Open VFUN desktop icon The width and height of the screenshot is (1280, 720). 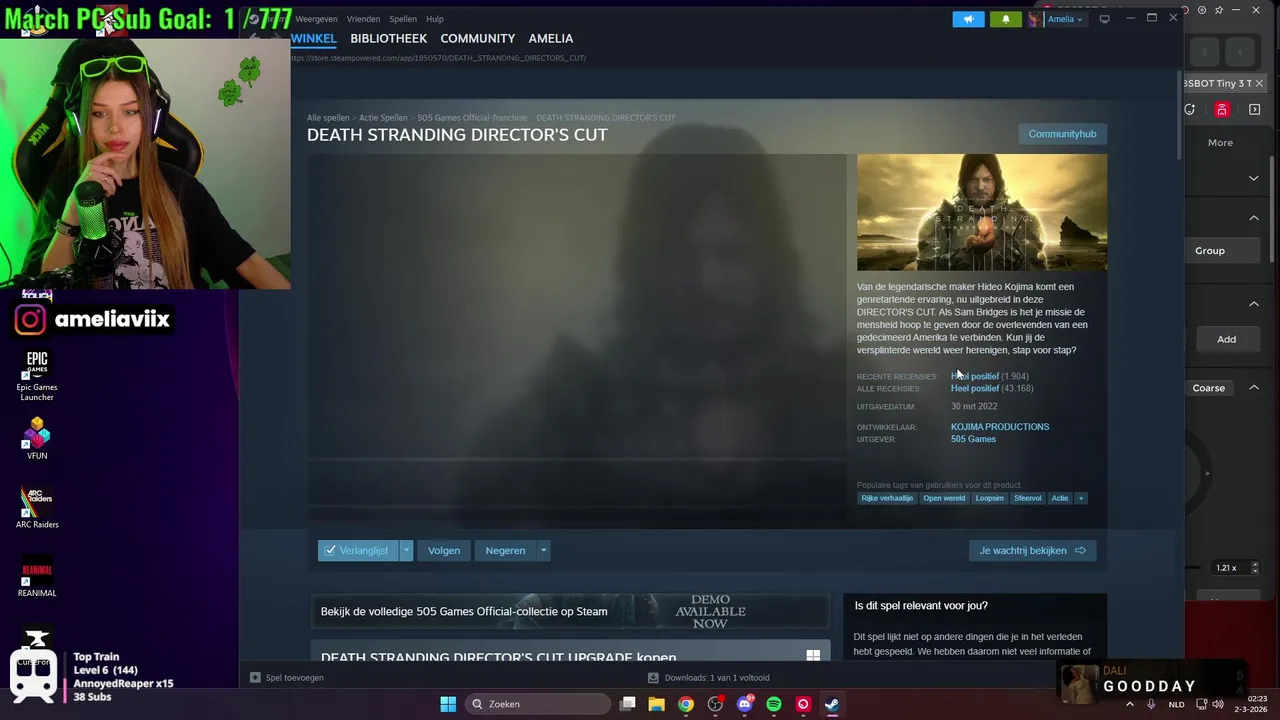point(37,438)
